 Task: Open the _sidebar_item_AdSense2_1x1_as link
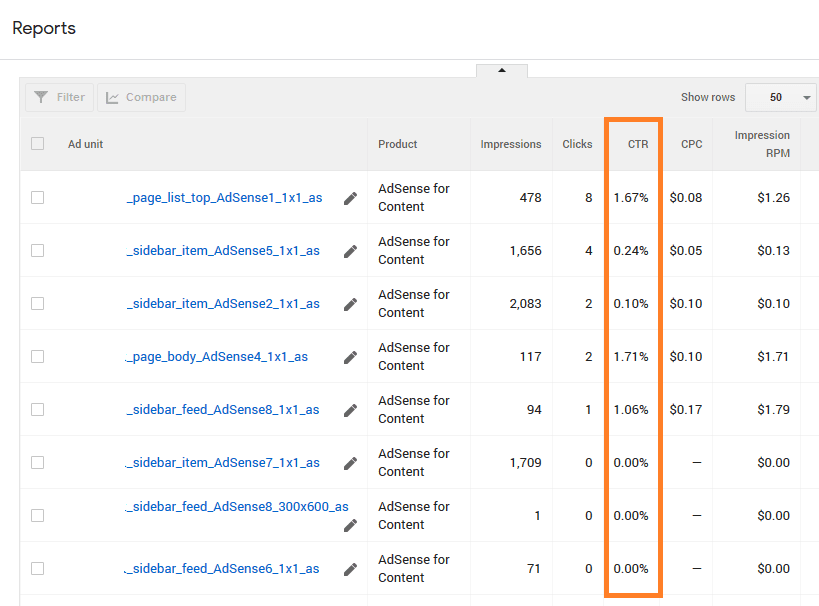tap(223, 304)
